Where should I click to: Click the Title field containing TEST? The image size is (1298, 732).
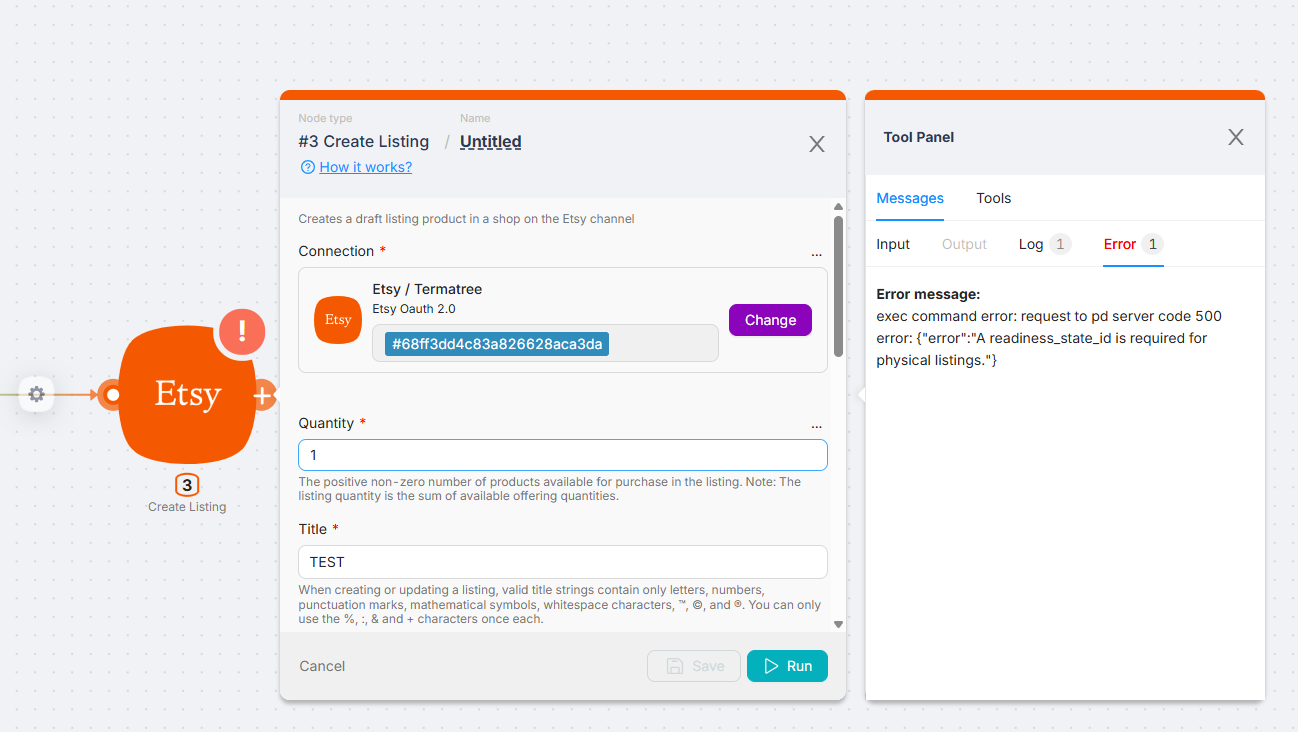pos(562,562)
